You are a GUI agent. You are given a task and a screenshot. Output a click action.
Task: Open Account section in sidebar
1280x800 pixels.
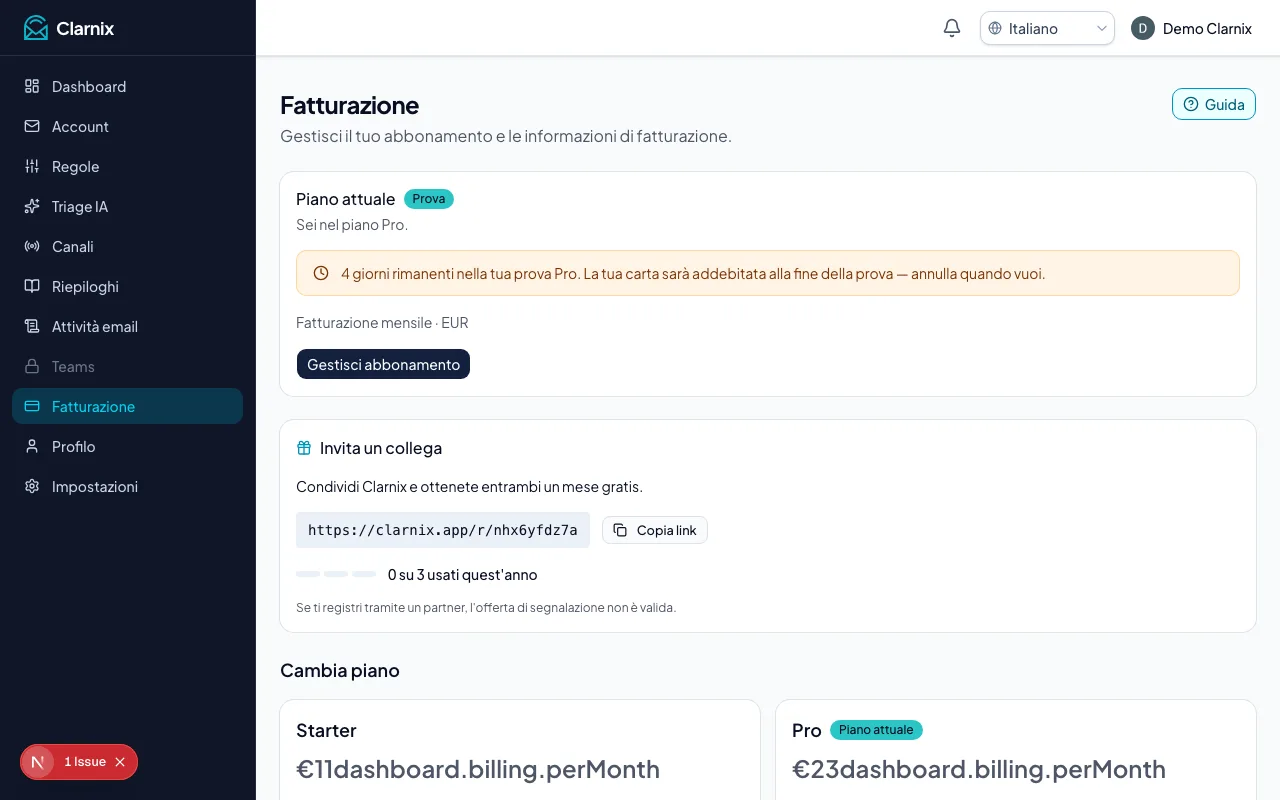click(127, 126)
